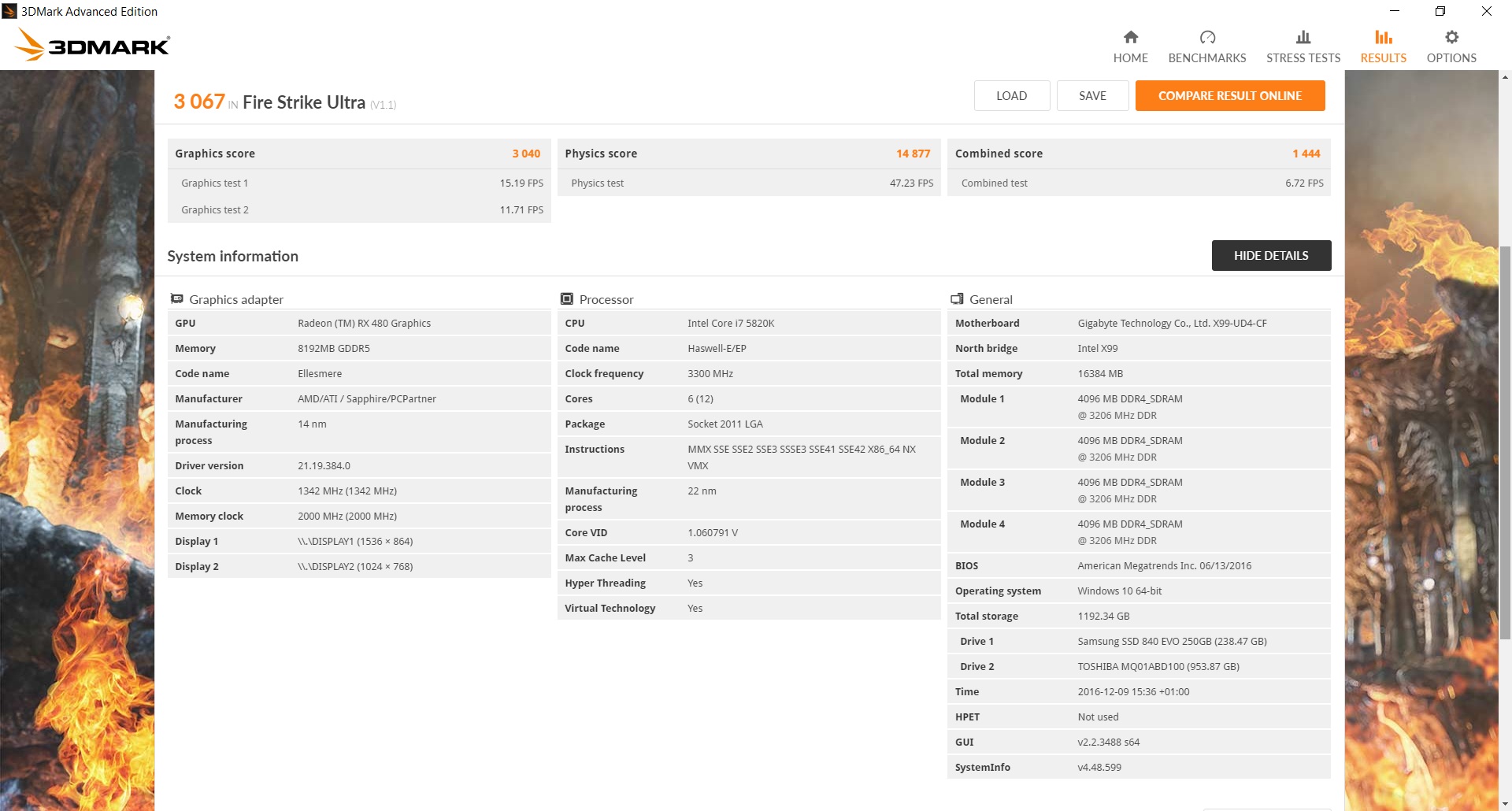Click Combined test value 6.72 FPS
Screen dimensions: 1512x811
click(x=1304, y=183)
